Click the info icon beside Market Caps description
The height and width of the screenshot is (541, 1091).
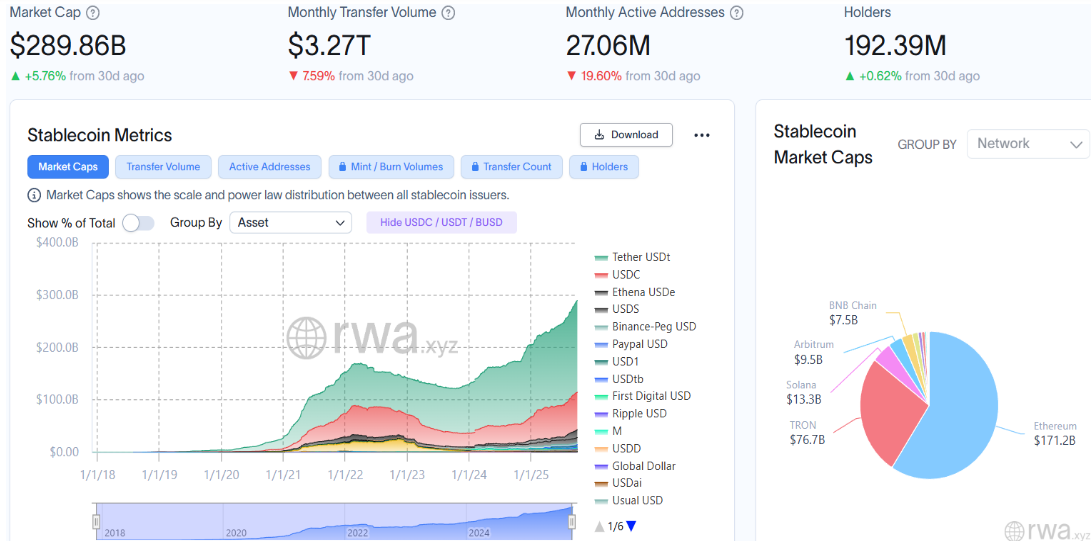[34, 195]
